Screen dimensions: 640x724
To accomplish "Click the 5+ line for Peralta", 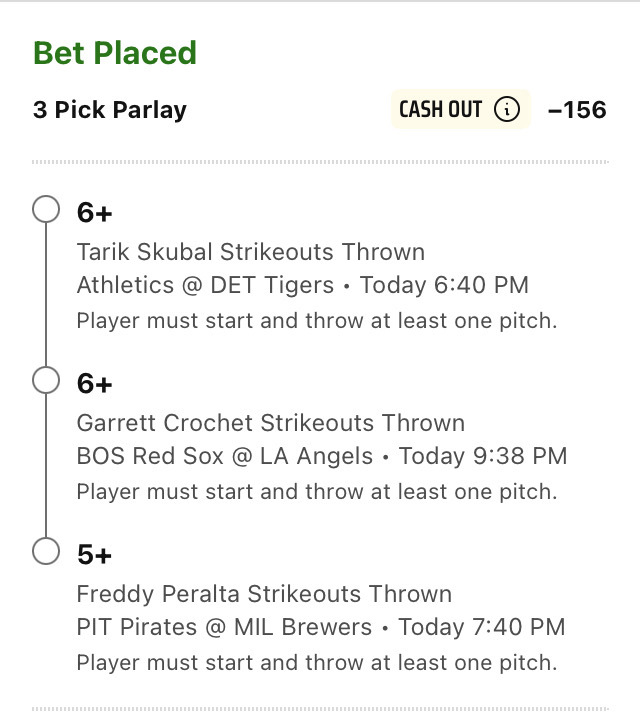I will click(94, 554).
